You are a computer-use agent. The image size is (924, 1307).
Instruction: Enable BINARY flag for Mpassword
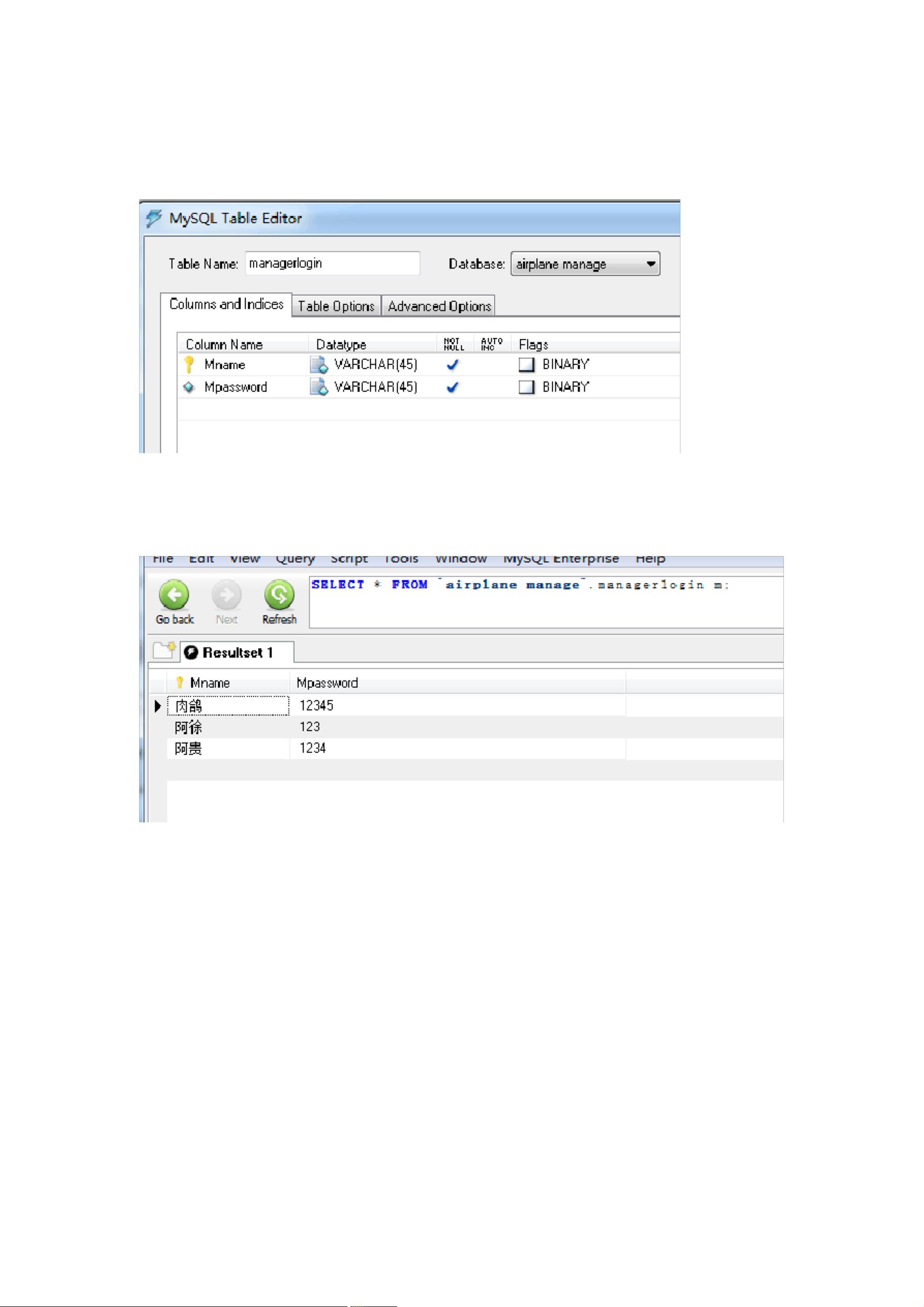[527, 387]
